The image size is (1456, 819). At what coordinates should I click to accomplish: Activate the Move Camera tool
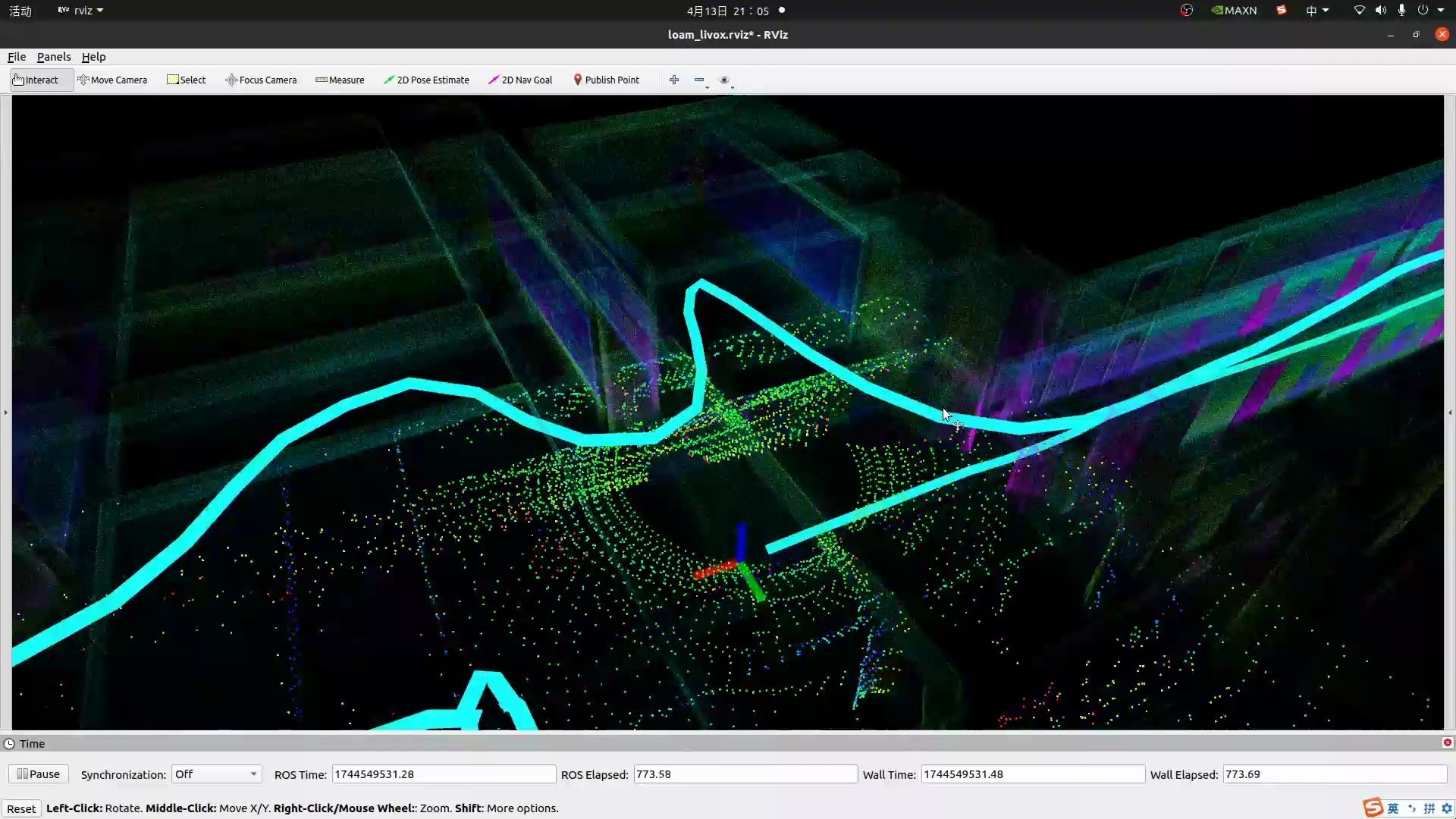[112, 80]
